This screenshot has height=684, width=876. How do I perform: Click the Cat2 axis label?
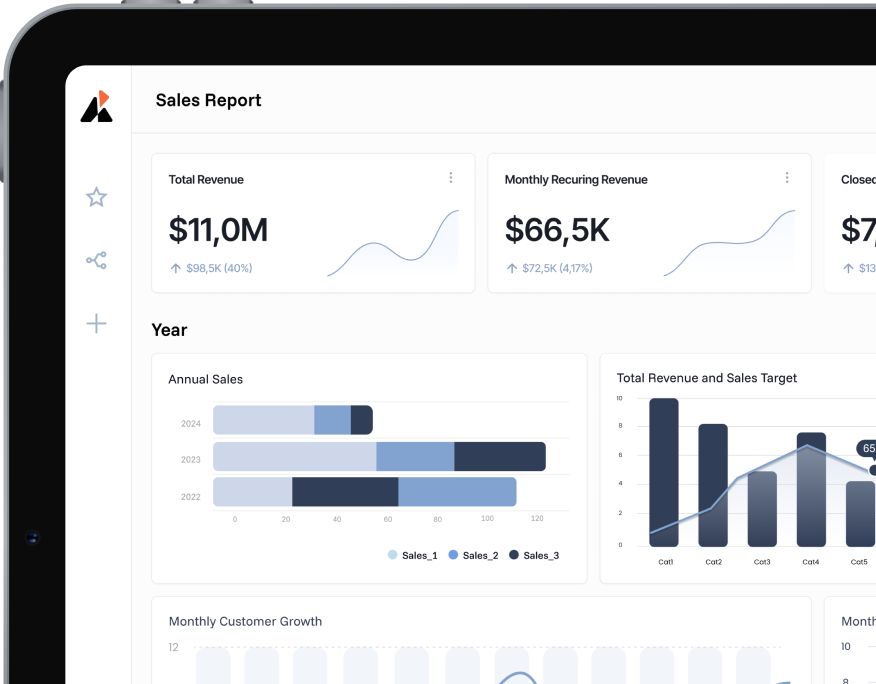713,562
